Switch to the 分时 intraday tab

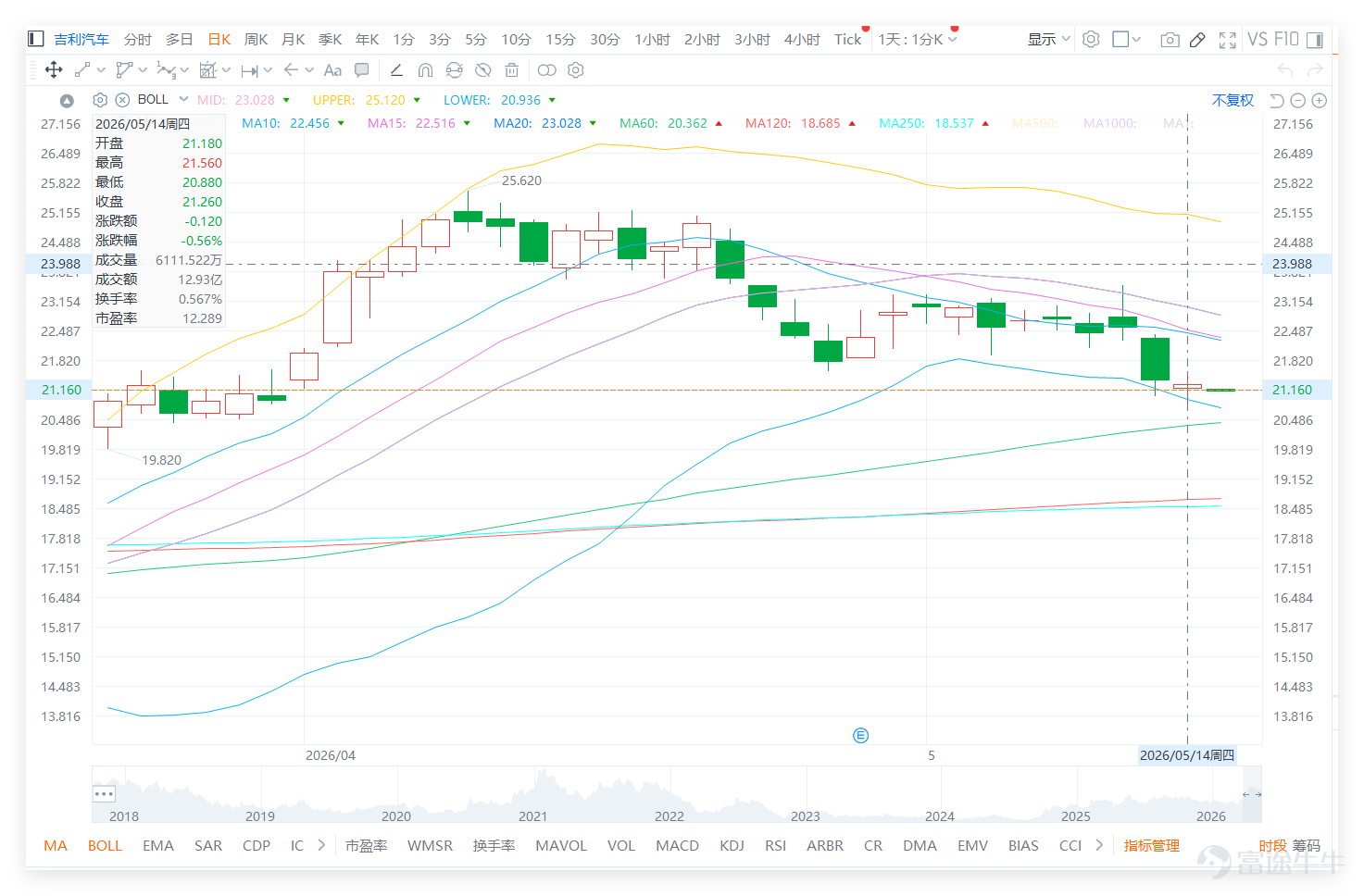coord(138,39)
